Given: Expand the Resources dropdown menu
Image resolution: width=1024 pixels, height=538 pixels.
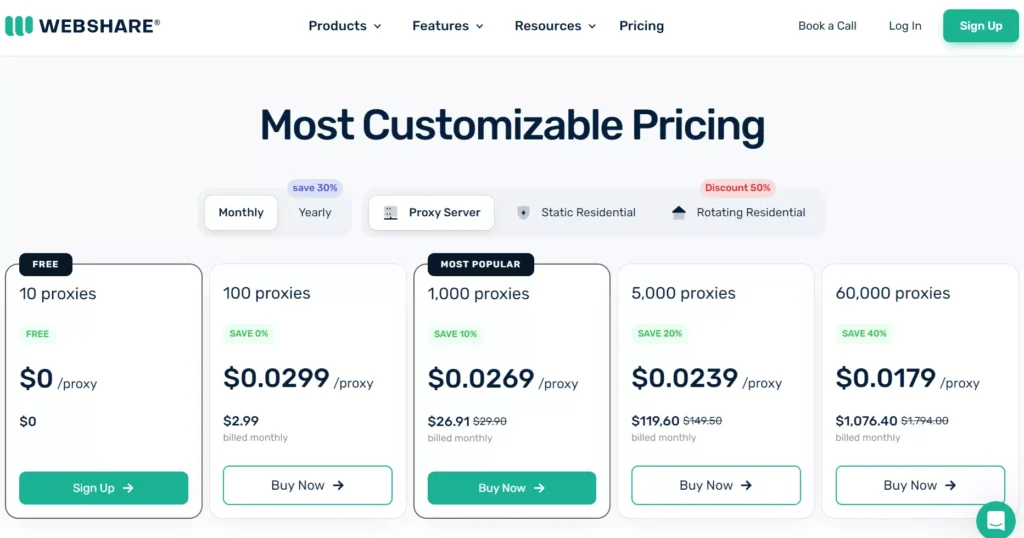Looking at the screenshot, I should tap(555, 26).
